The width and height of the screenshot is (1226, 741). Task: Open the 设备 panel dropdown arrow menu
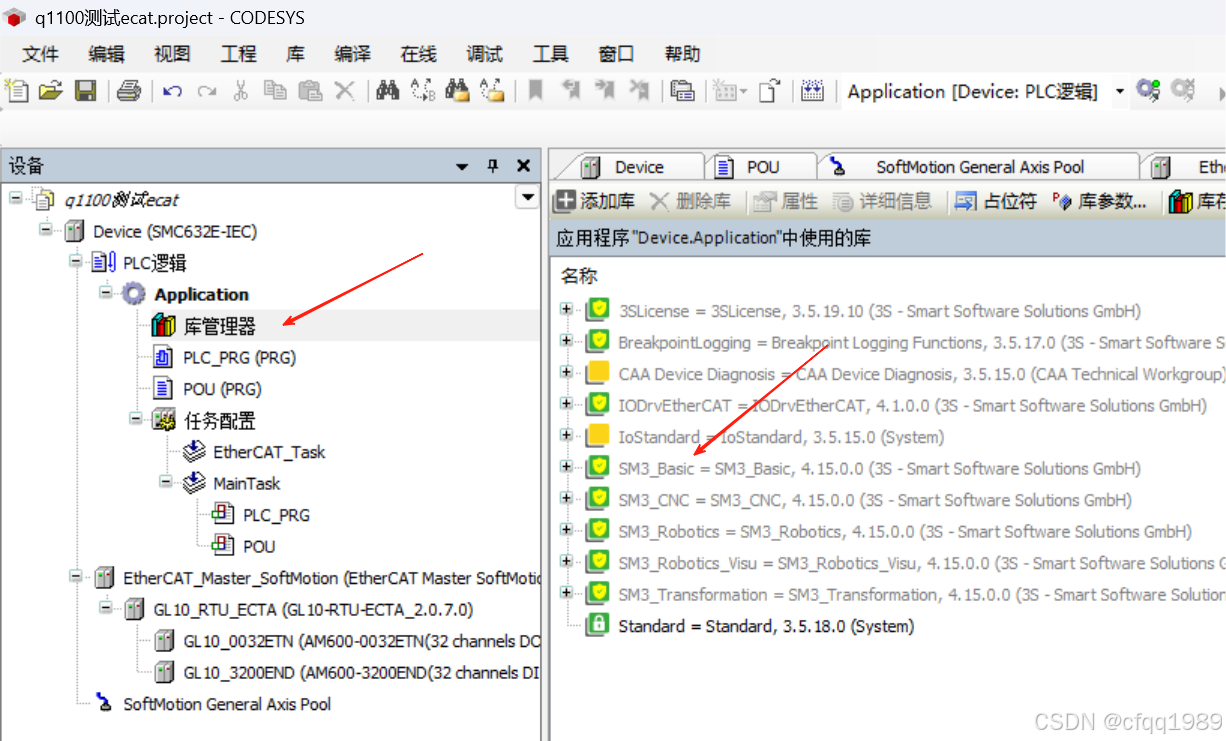tap(462, 167)
